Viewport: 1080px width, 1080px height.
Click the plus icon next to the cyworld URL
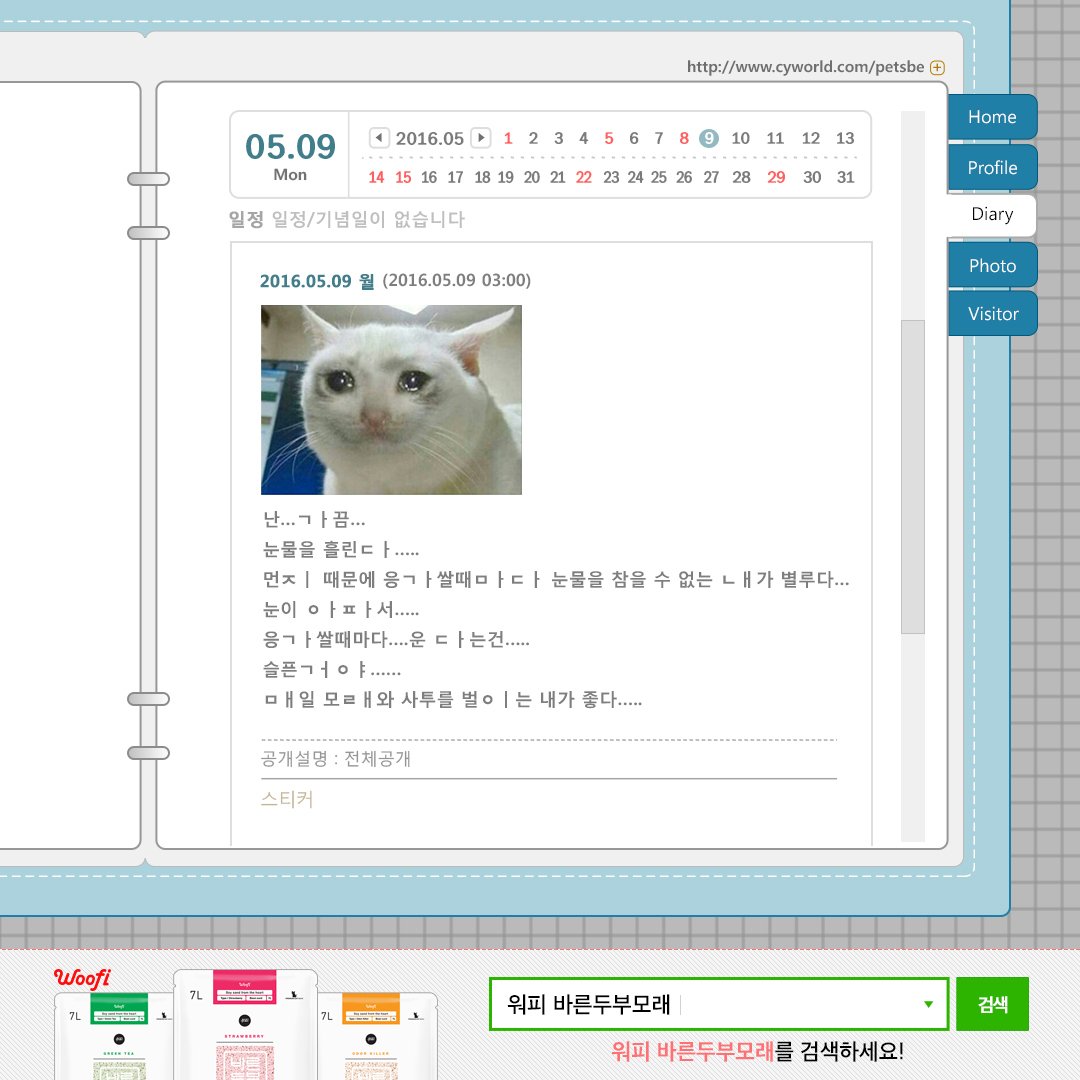pos(937,67)
